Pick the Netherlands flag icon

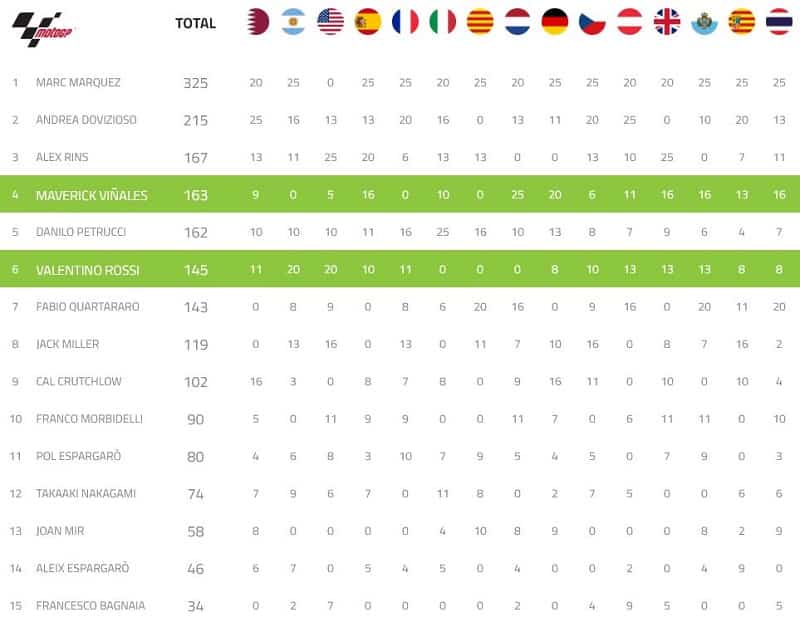pyautogui.click(x=518, y=22)
